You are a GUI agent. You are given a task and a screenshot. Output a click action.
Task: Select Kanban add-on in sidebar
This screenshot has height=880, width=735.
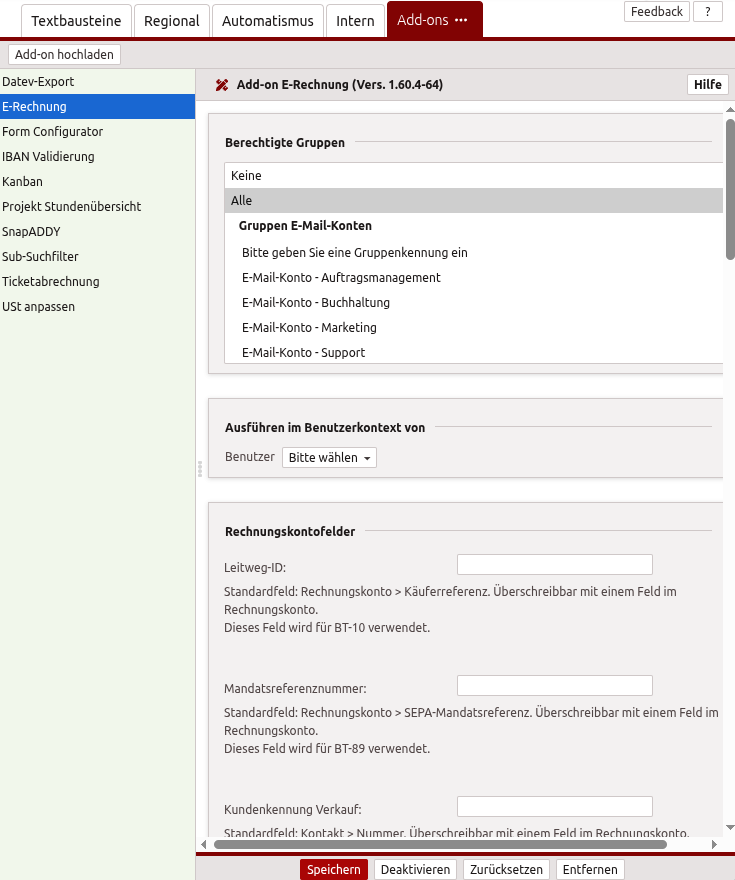pyautogui.click(x=22, y=182)
